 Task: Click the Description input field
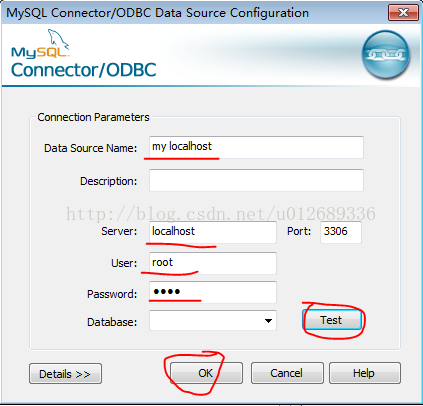[x=256, y=180]
